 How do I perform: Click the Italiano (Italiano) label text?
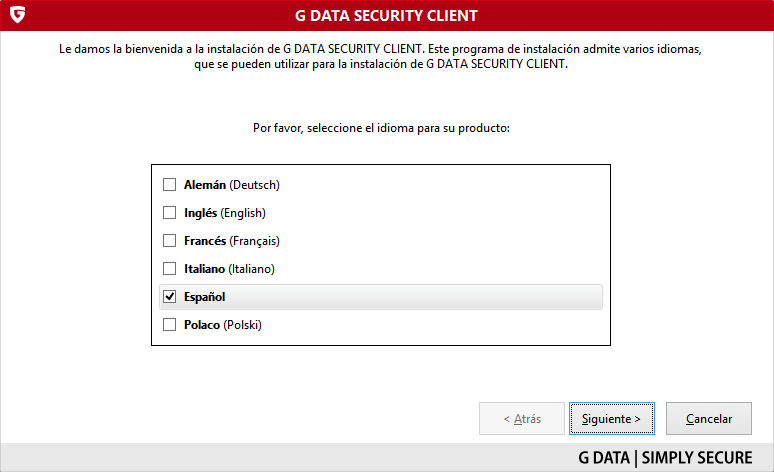229,269
